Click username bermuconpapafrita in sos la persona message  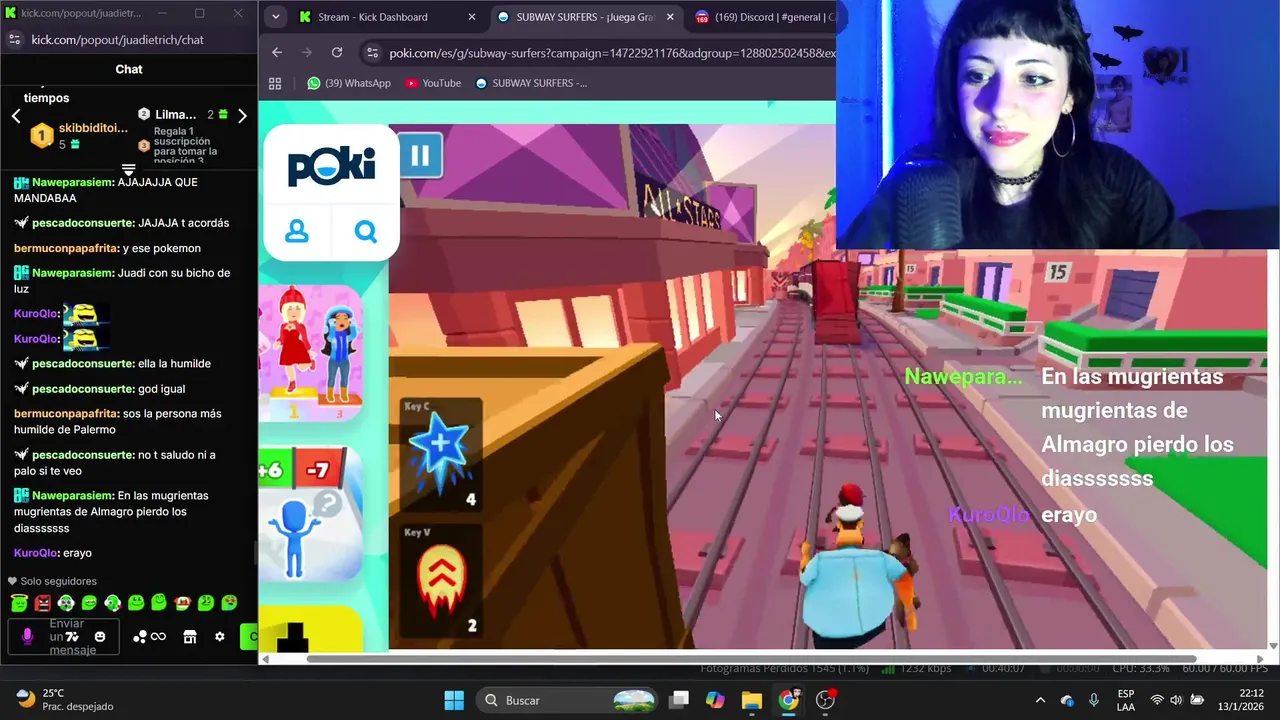click(66, 413)
